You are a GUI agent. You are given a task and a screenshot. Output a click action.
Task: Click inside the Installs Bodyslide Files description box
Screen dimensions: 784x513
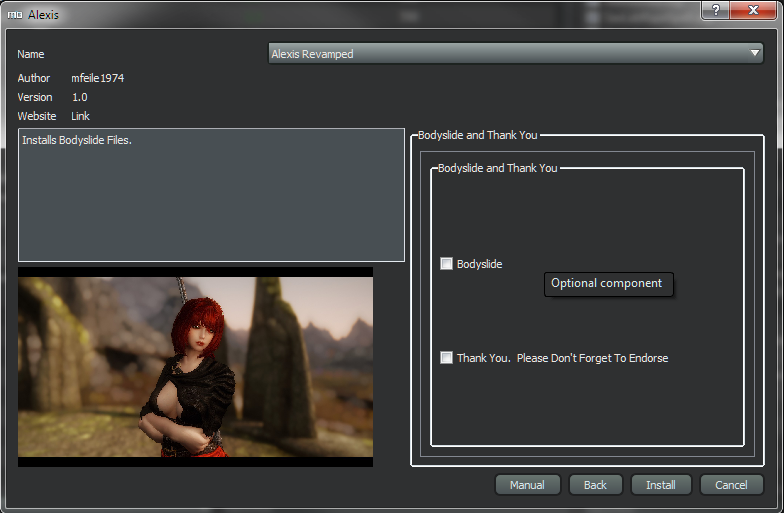point(211,195)
